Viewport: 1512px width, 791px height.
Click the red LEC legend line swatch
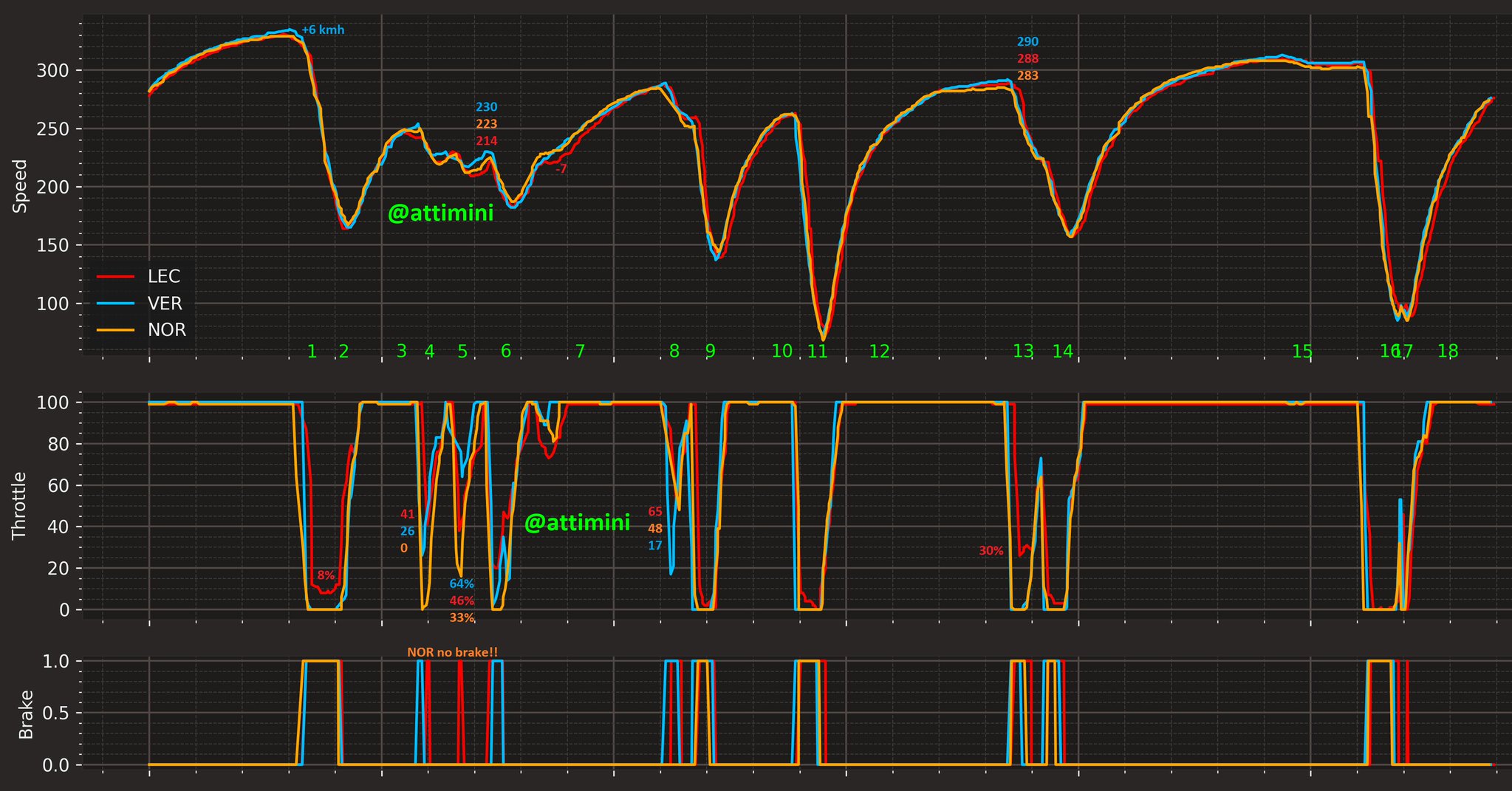click(115, 276)
